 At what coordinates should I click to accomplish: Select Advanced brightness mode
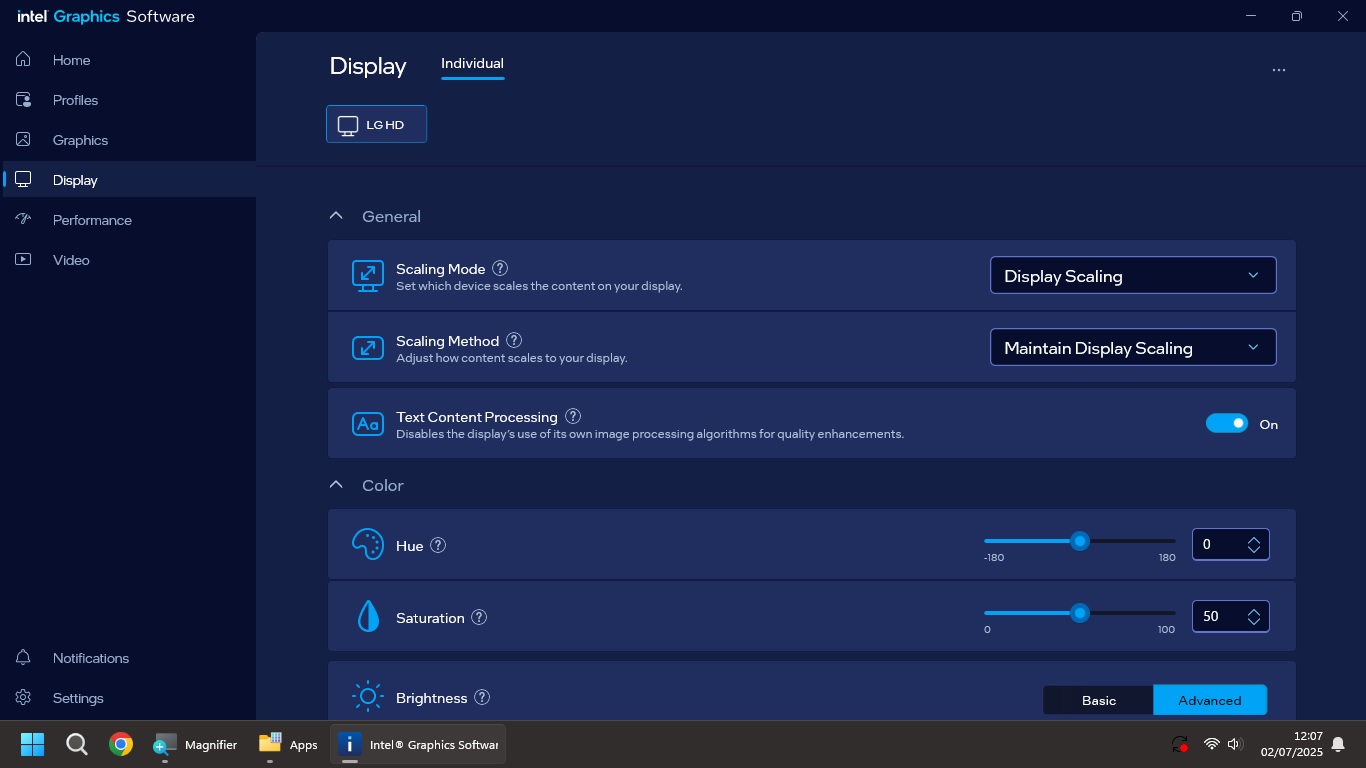(x=1209, y=700)
